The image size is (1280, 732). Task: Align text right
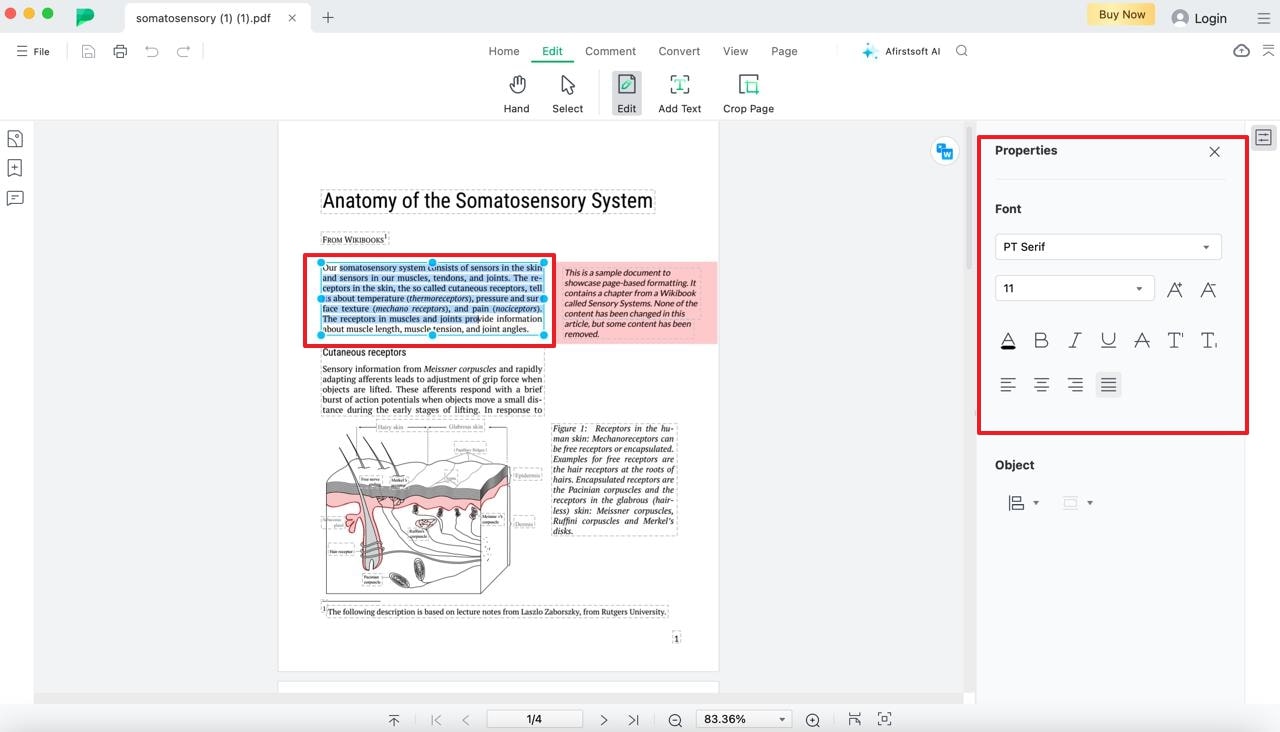click(1075, 385)
